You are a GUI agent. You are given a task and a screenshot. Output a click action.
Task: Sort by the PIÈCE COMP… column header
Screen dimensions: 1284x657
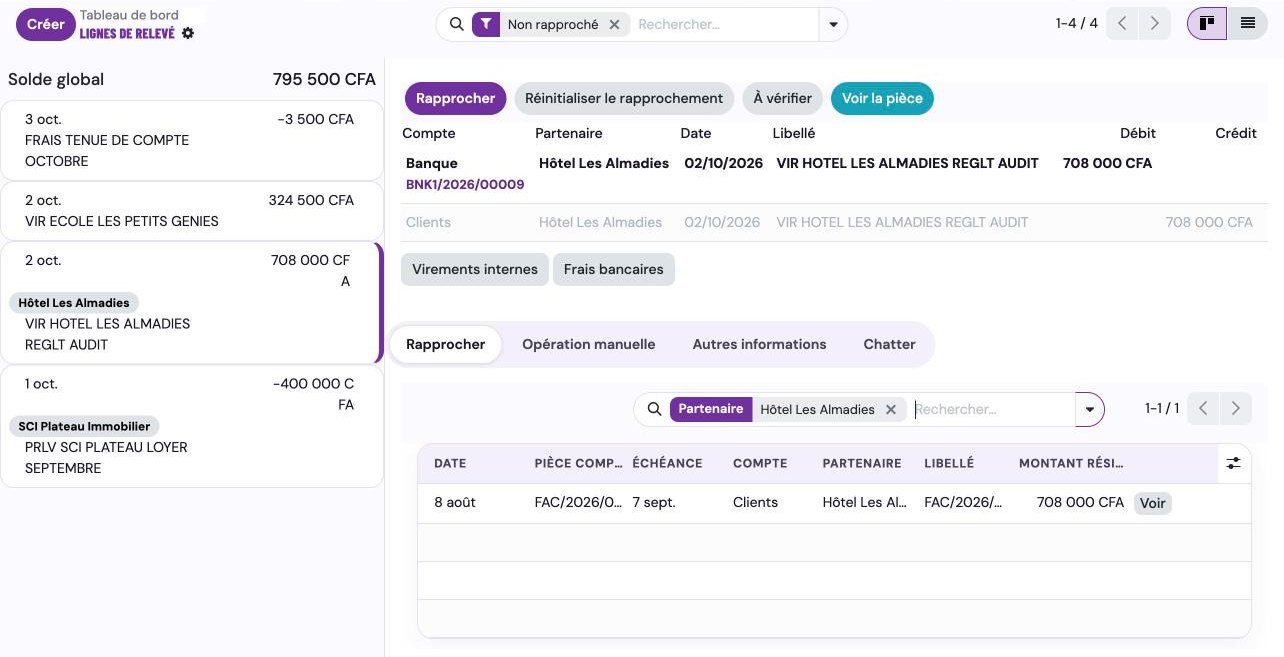[579, 463]
